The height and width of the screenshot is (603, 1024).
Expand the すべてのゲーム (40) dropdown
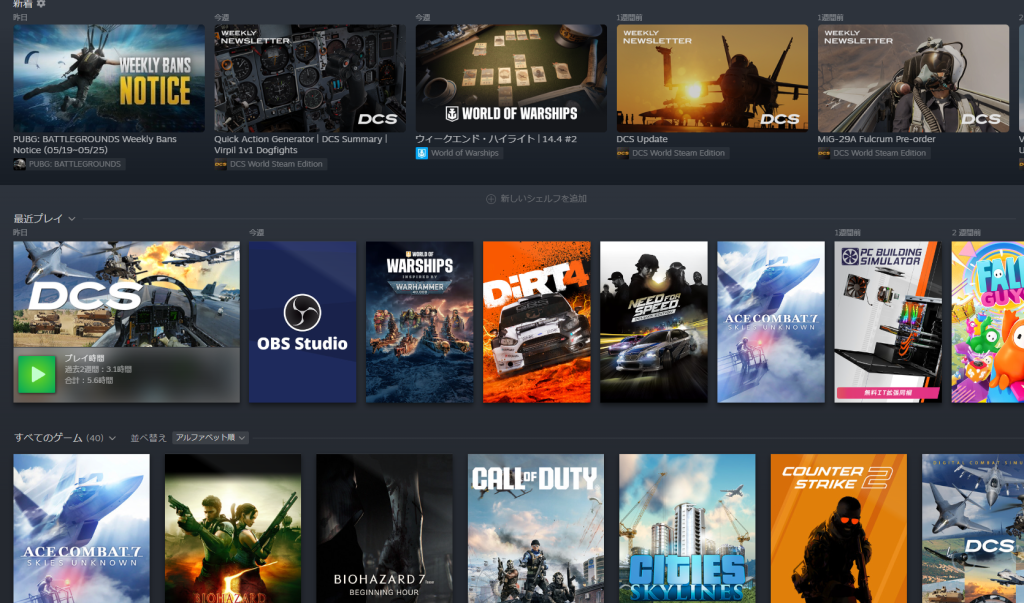coord(112,438)
